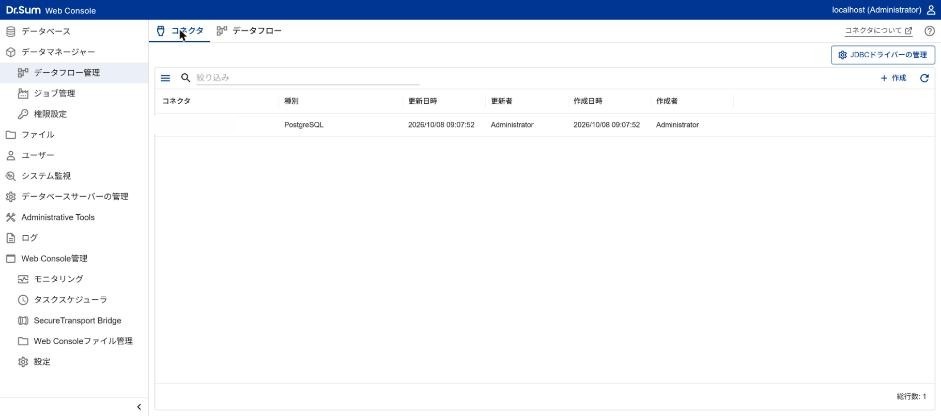941x416 pixels.
Task: Click the 更新日時 value 09:07:52 in the row
Action: tap(460, 125)
